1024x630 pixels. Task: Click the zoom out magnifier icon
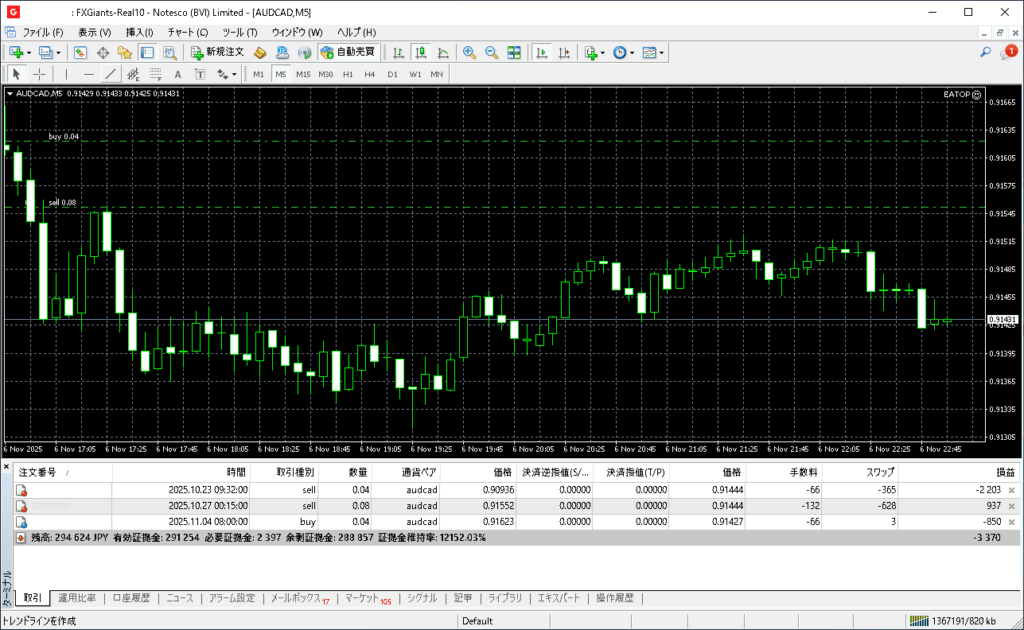(491, 52)
